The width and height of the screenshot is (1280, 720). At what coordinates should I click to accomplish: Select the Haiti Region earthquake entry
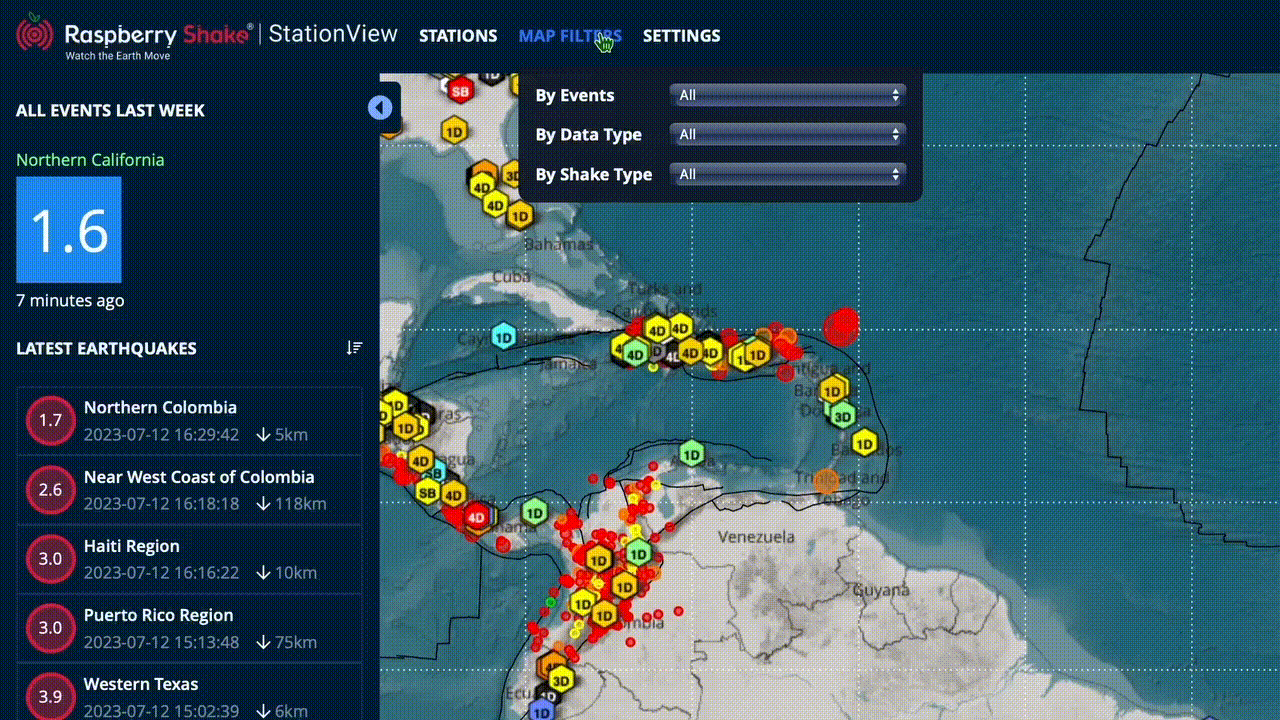(x=190, y=559)
